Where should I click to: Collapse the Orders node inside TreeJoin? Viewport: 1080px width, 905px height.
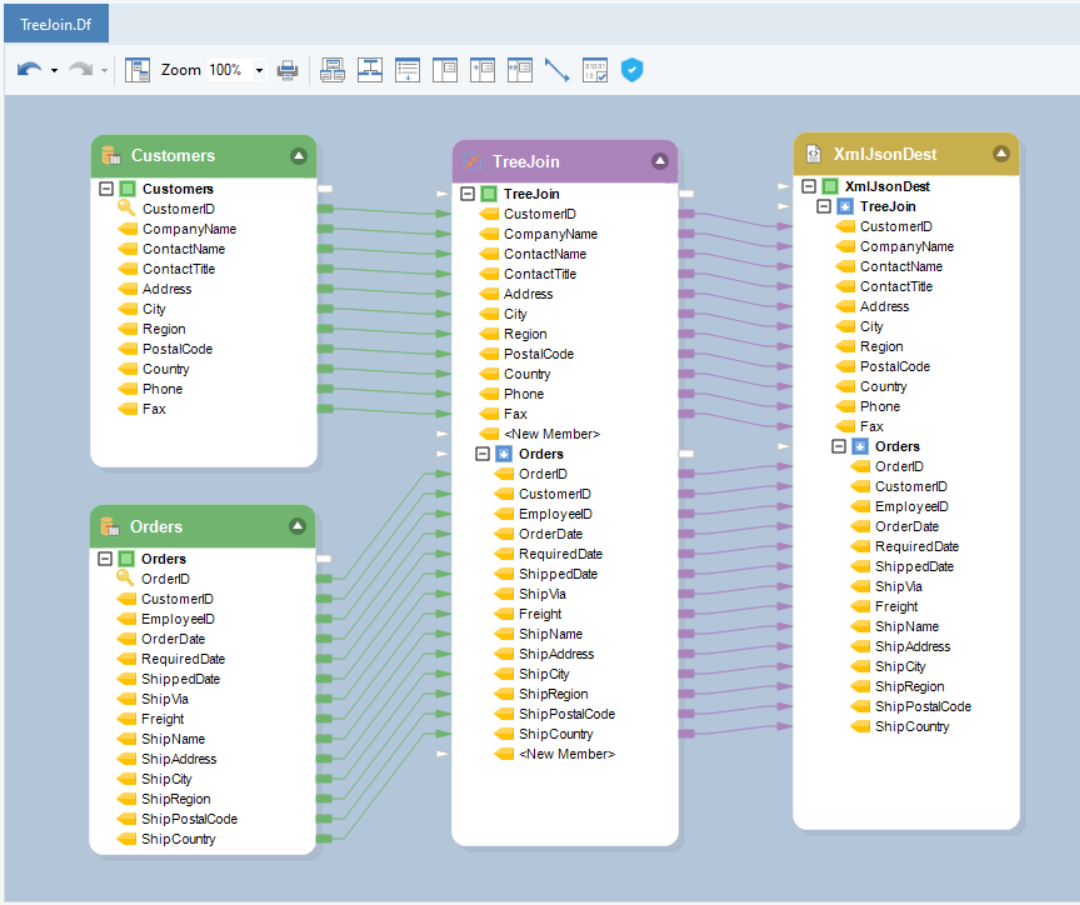tap(483, 454)
